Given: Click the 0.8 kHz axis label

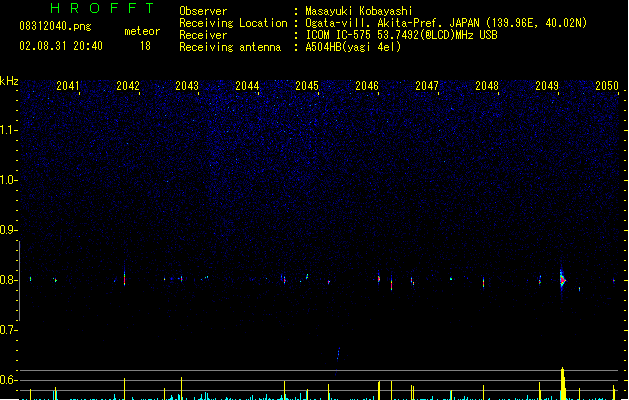Looking at the screenshot, I should click(x=7, y=280).
